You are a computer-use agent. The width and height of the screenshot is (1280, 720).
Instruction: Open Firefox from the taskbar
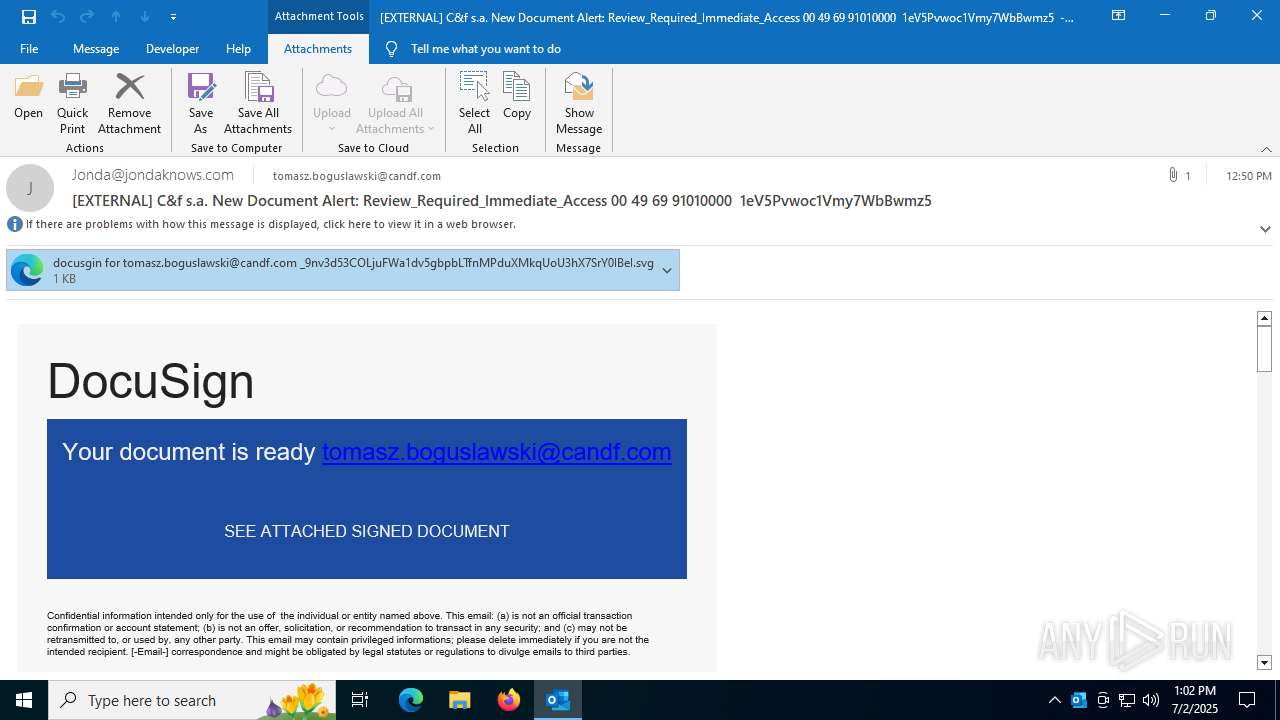point(509,700)
